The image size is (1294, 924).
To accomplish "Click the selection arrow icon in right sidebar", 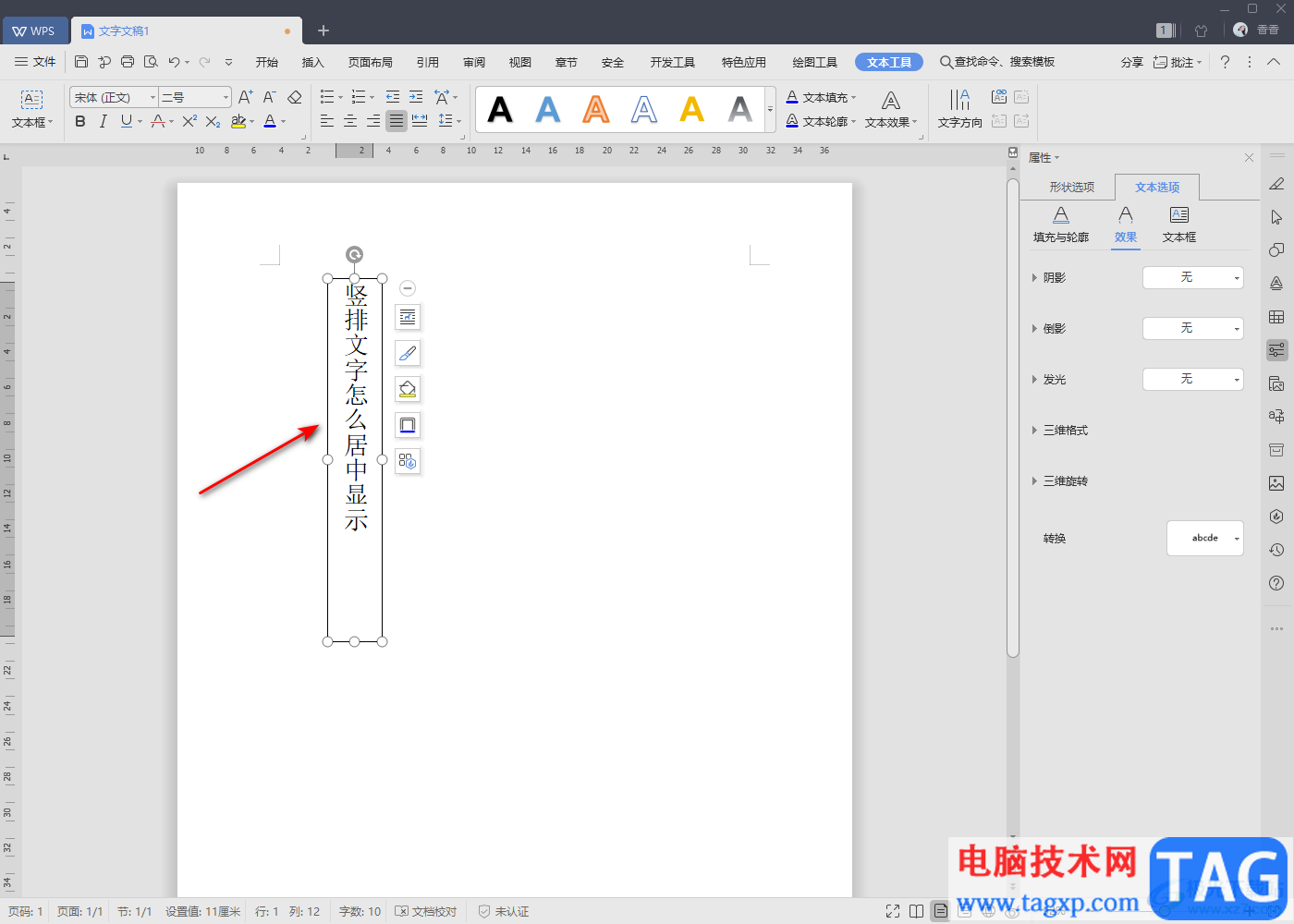I will coord(1276,217).
